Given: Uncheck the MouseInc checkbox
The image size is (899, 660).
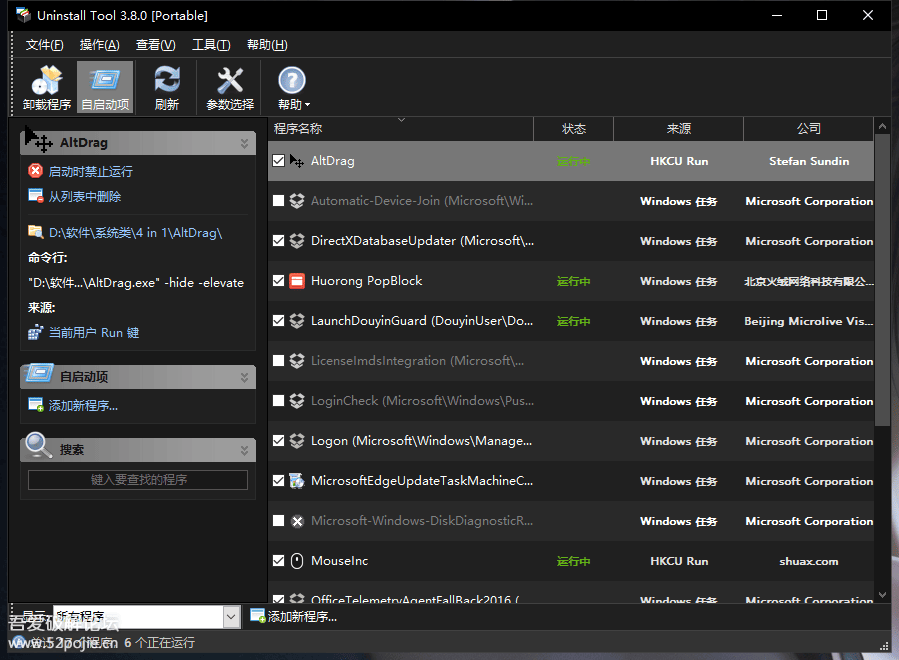Looking at the screenshot, I should click(x=279, y=560).
